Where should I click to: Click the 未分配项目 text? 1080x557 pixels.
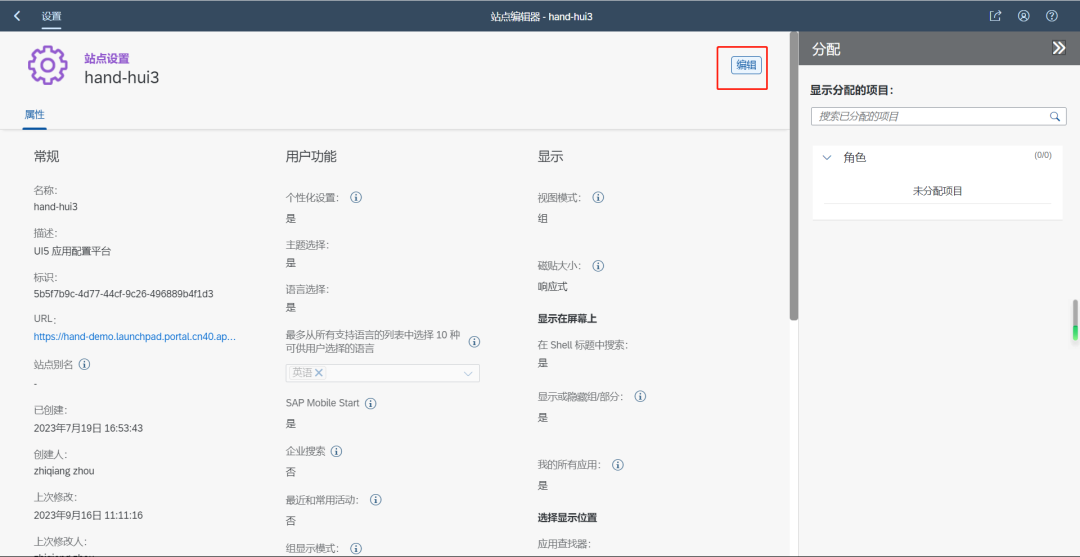tap(937, 191)
